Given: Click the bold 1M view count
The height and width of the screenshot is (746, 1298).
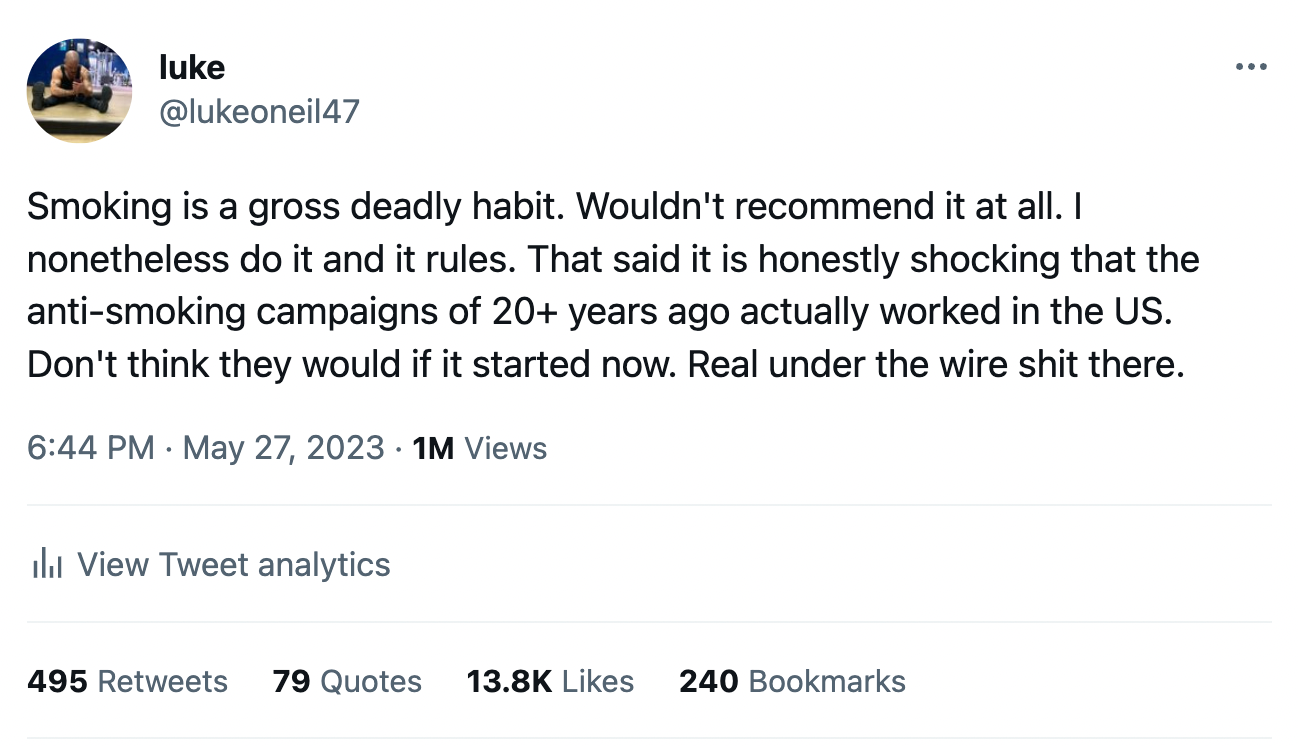Looking at the screenshot, I should pyautogui.click(x=433, y=448).
